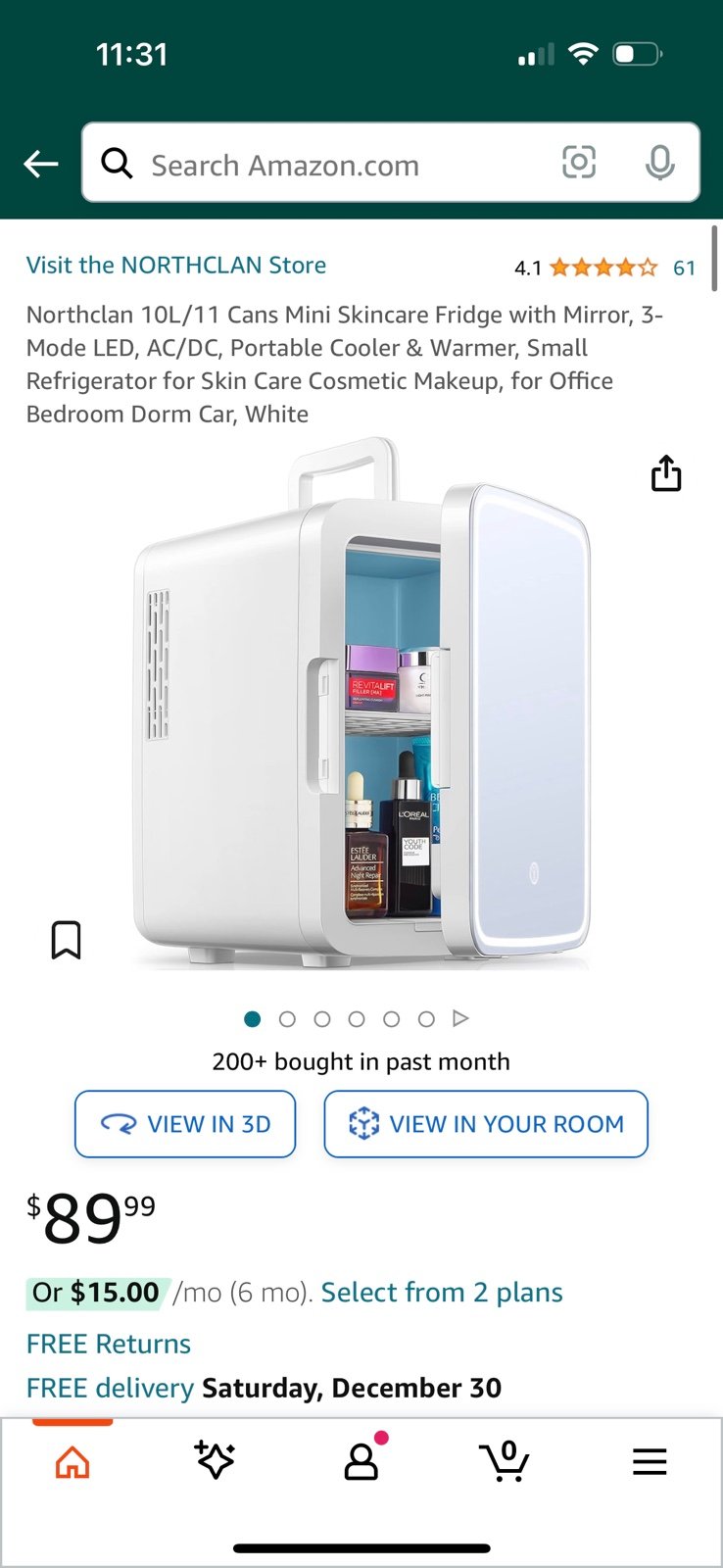Select the second image carousel dot
Viewport: 723px width, 1568px height.
click(x=287, y=1019)
